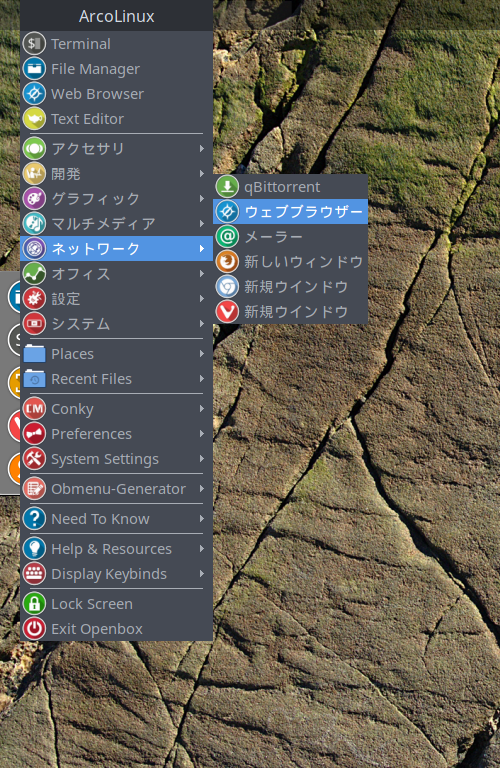The height and width of the screenshot is (768, 500).
Task: Click the Vivaldi icon in the submenu
Action: pos(227,312)
